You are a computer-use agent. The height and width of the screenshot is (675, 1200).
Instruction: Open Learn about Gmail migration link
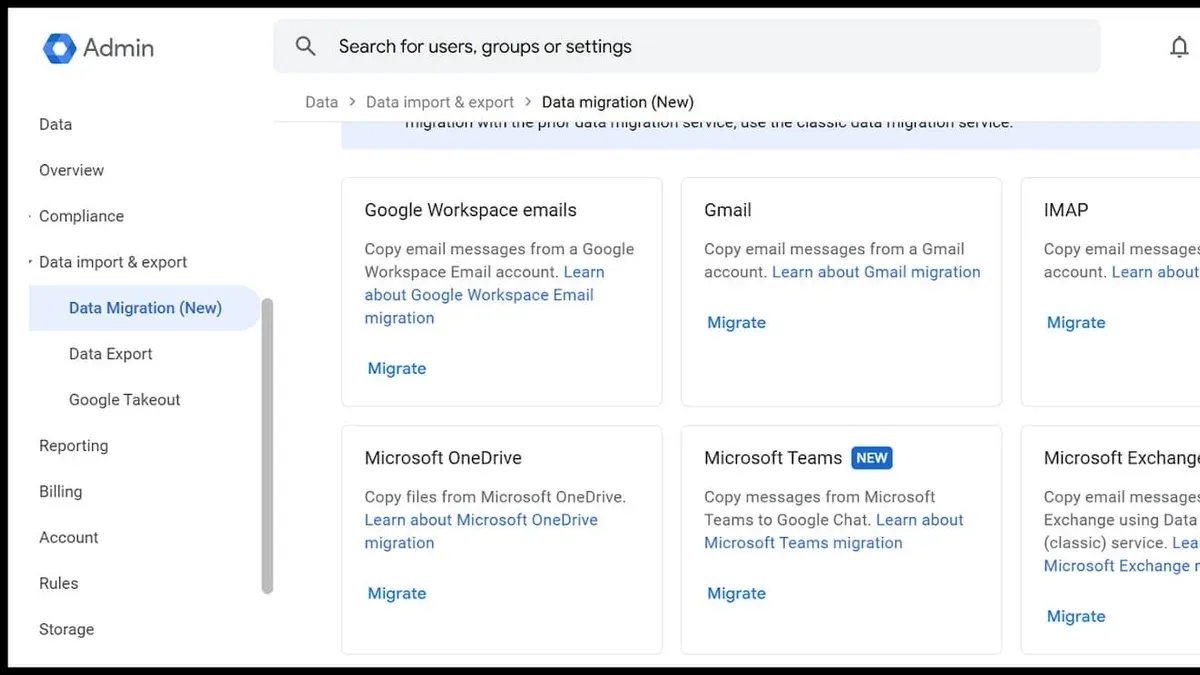pos(876,272)
